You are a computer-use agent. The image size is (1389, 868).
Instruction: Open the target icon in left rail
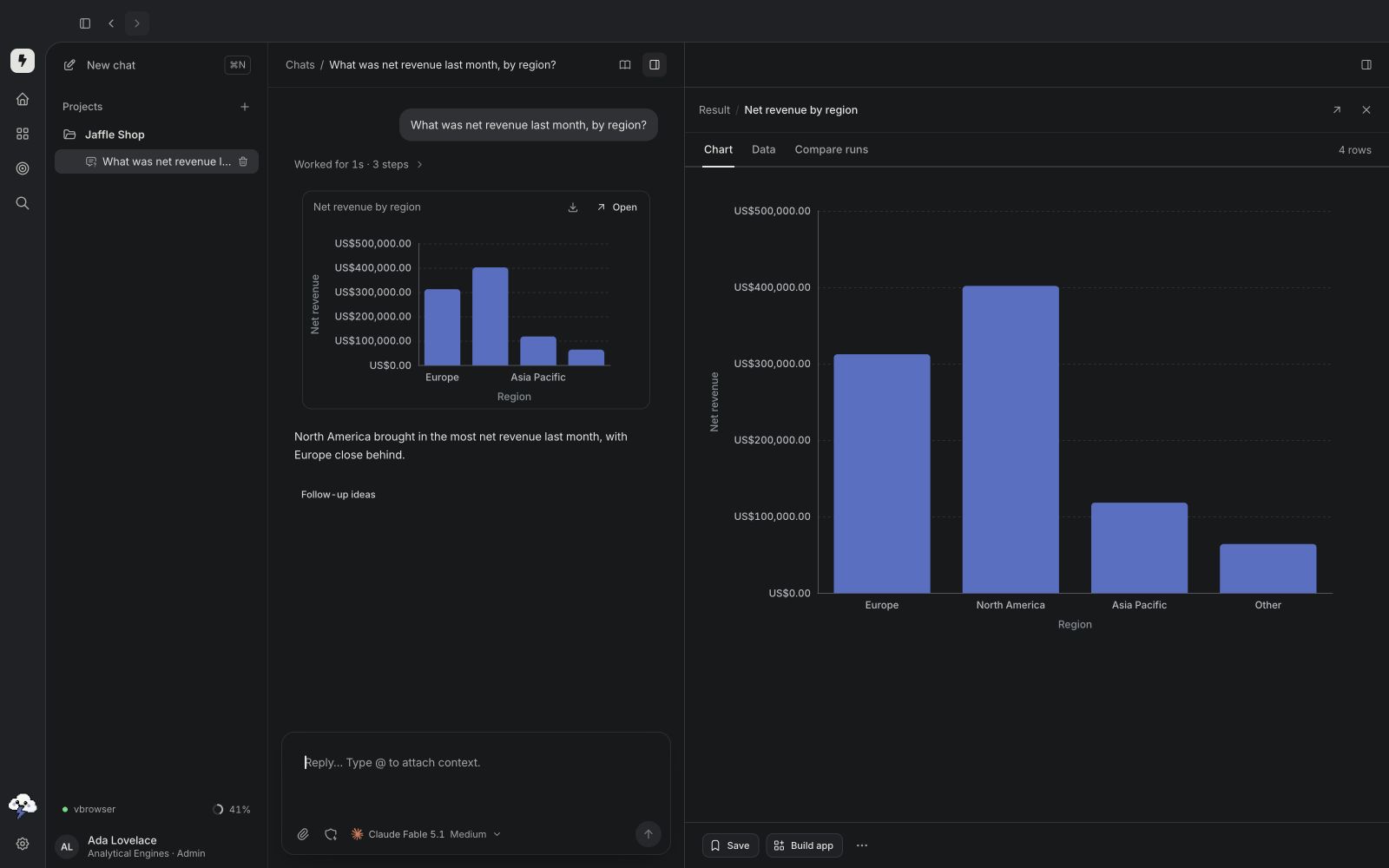[x=23, y=168]
